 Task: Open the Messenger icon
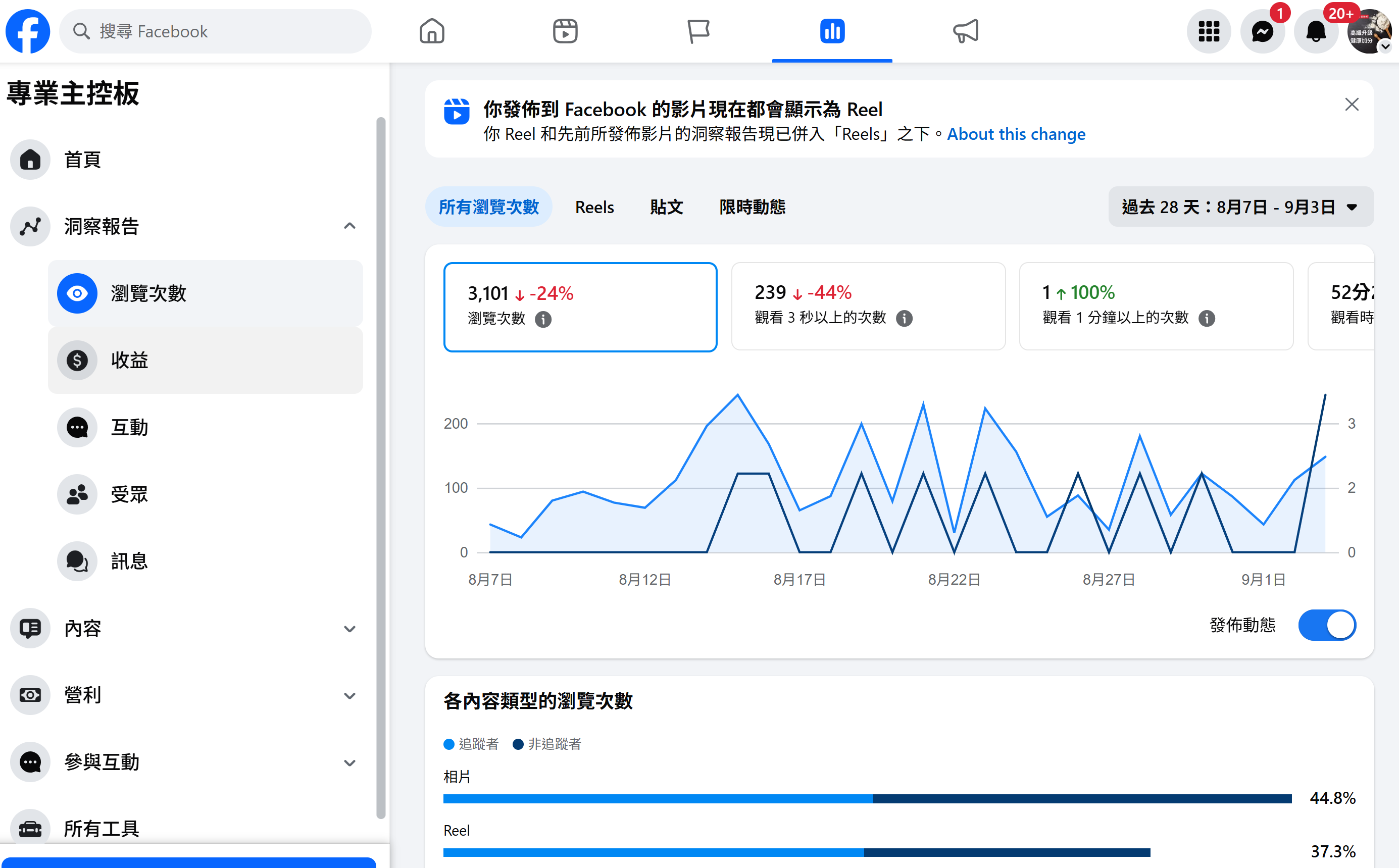coord(1262,31)
